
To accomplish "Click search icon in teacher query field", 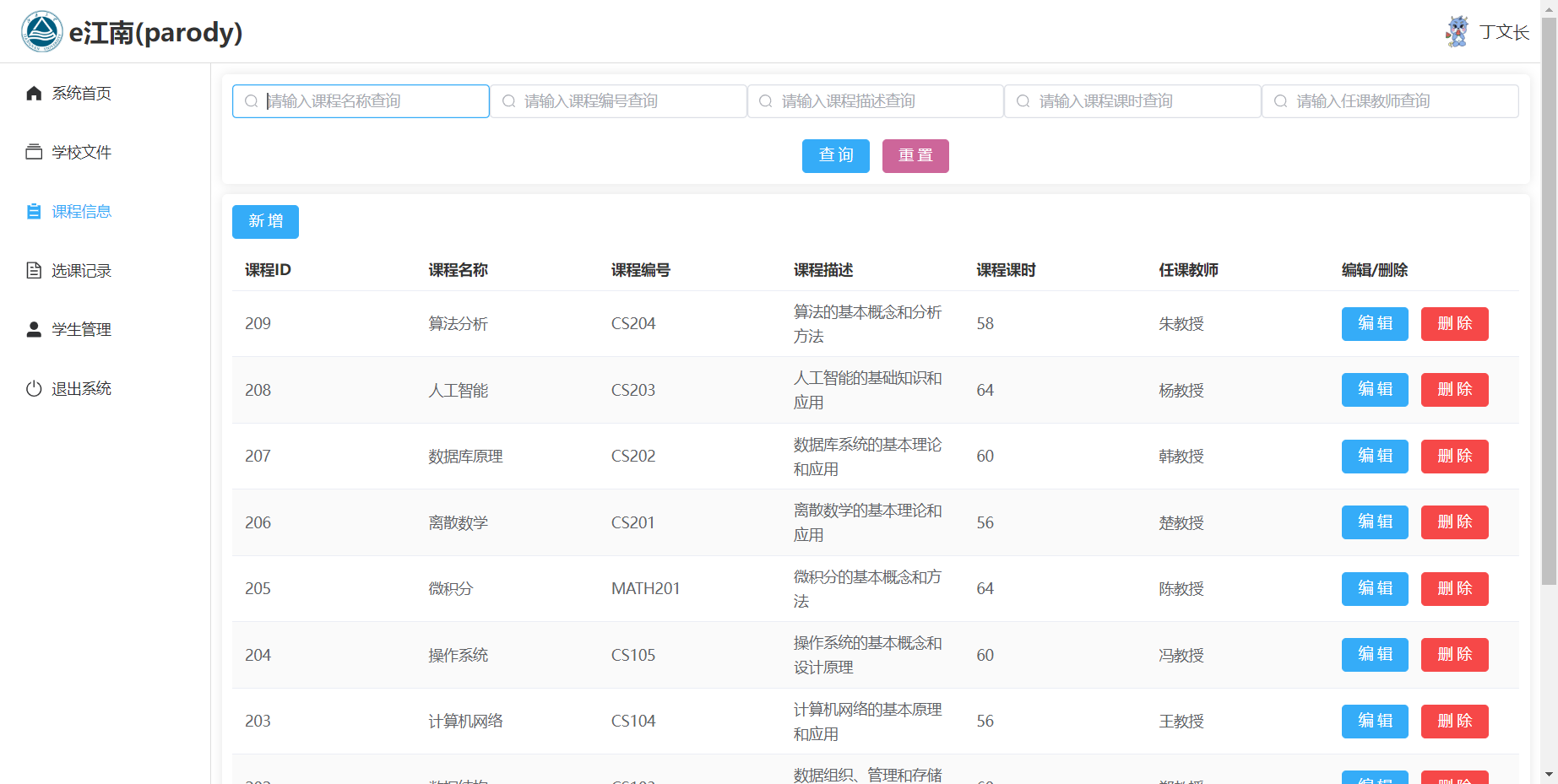I will pos(1281,101).
